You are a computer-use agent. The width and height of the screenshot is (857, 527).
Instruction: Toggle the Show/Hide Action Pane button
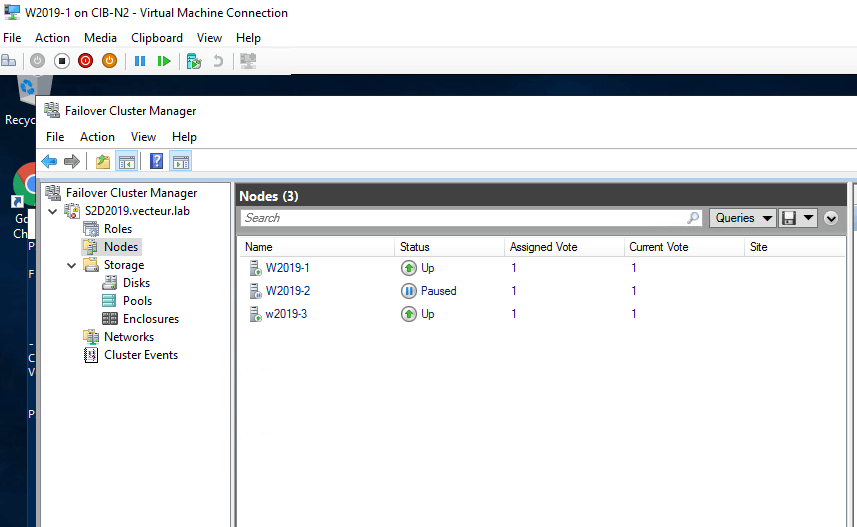tap(180, 161)
